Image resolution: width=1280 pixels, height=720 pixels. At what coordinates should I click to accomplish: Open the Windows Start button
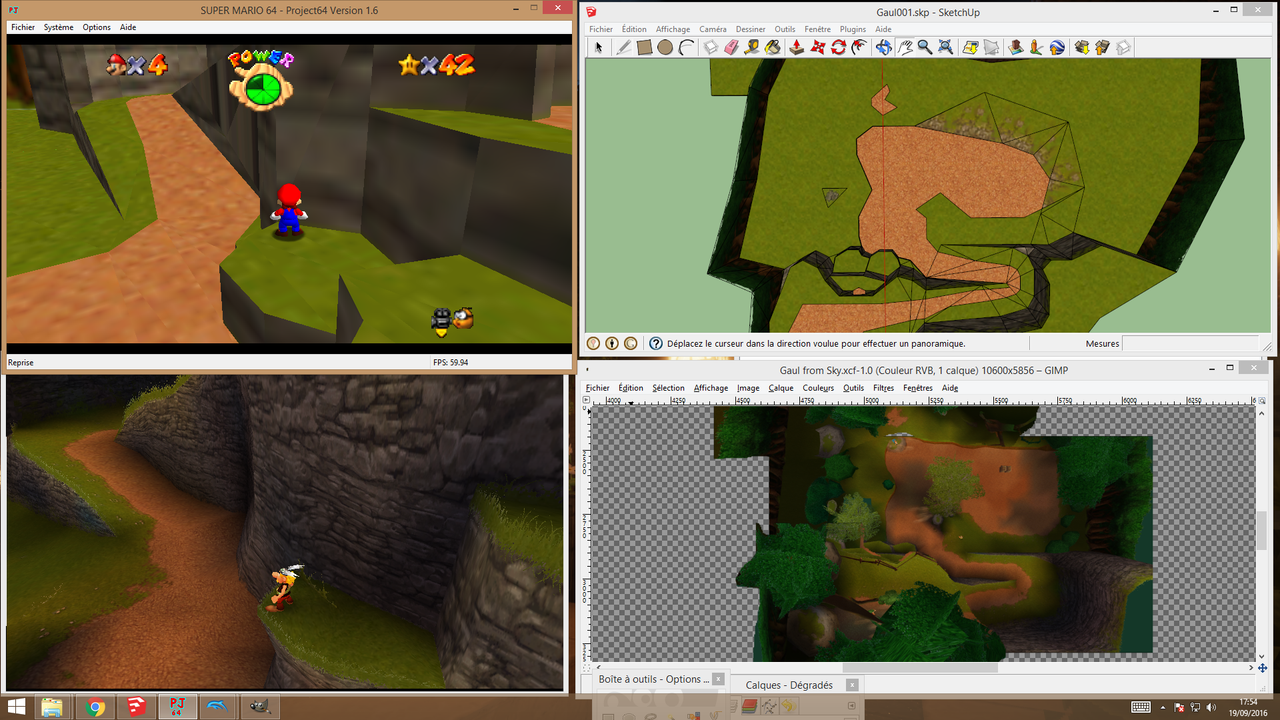point(17,707)
